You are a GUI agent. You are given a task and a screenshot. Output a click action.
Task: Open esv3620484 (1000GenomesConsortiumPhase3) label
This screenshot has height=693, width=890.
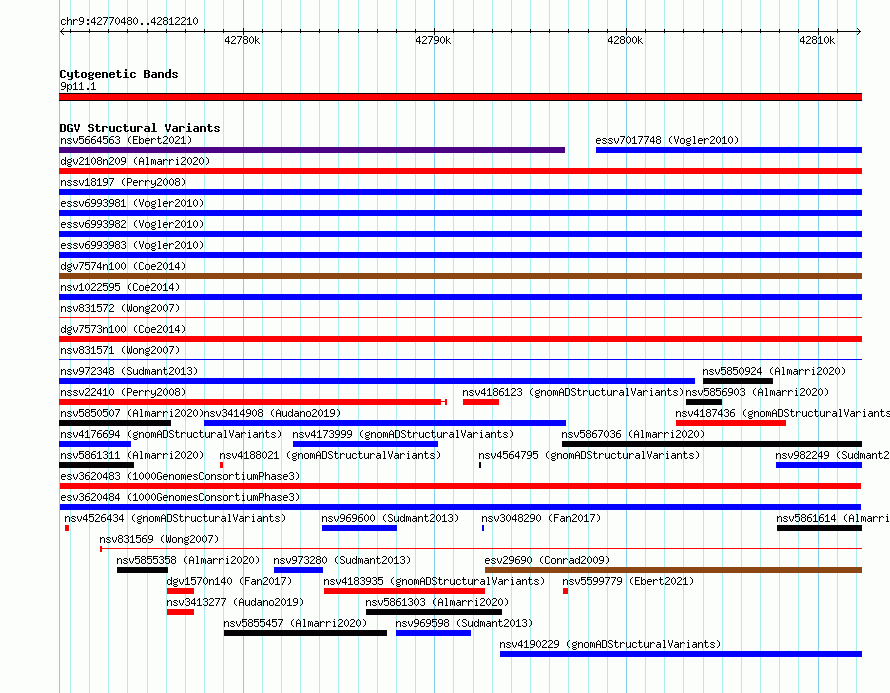point(180,497)
